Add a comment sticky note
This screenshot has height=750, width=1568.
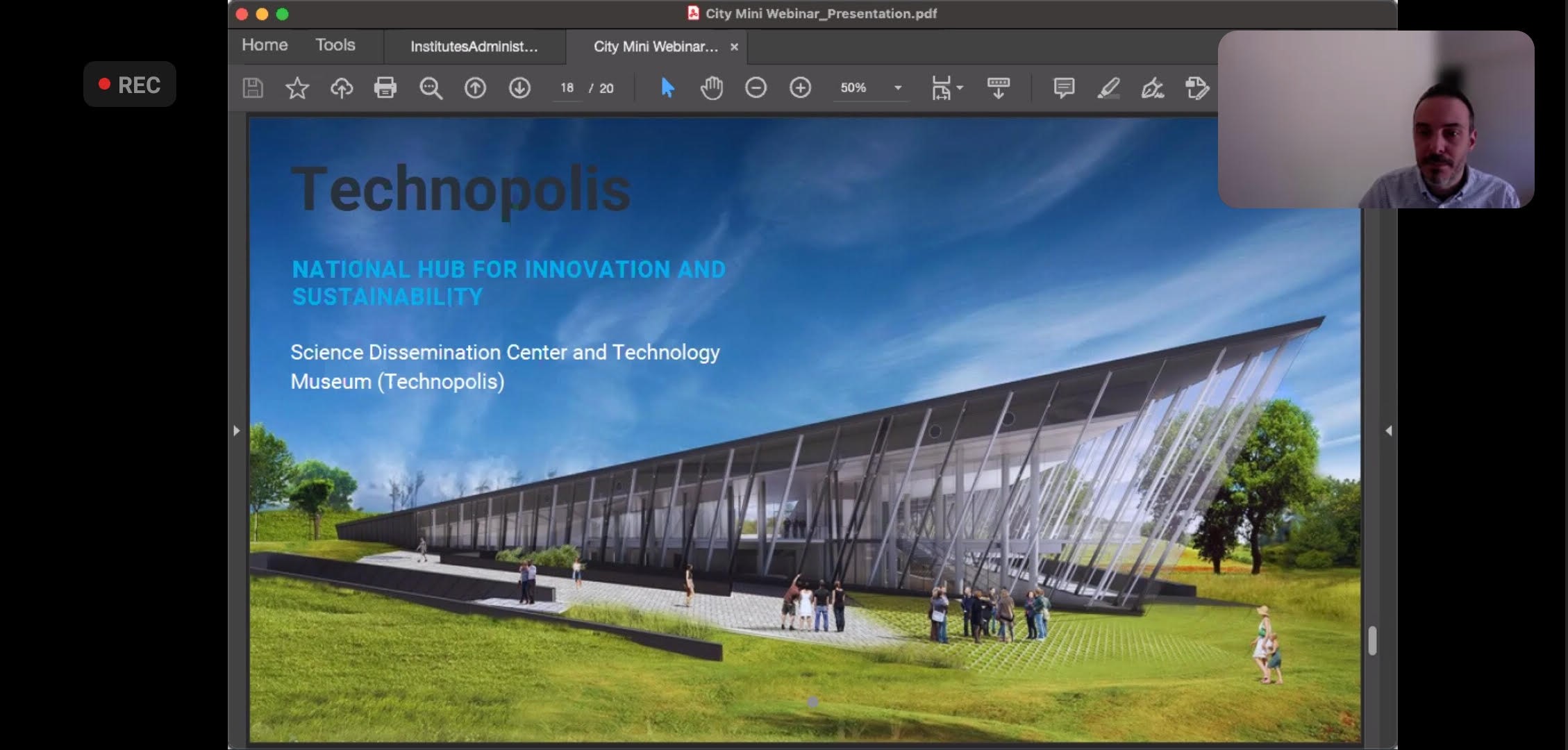tap(1064, 88)
